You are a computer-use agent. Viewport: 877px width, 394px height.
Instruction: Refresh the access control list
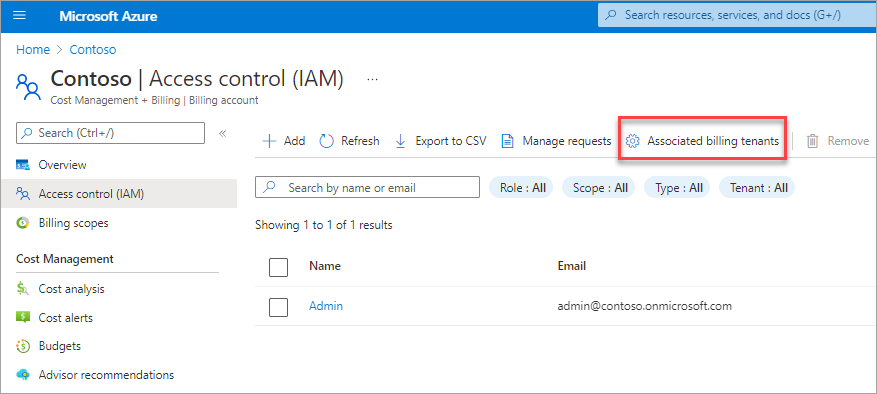coord(350,141)
